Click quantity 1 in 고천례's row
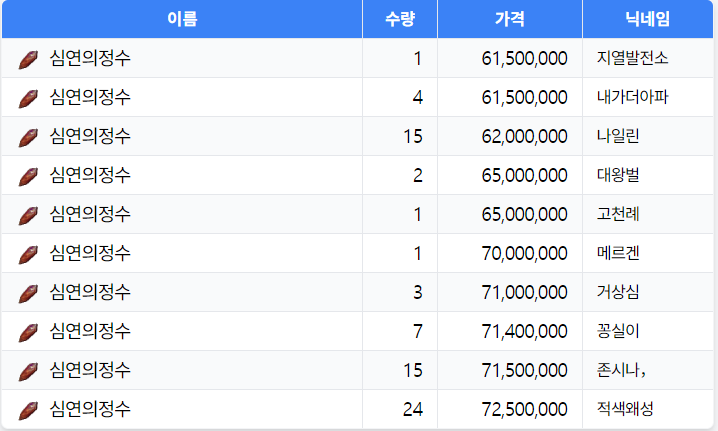This screenshot has height=431, width=718. click(418, 214)
